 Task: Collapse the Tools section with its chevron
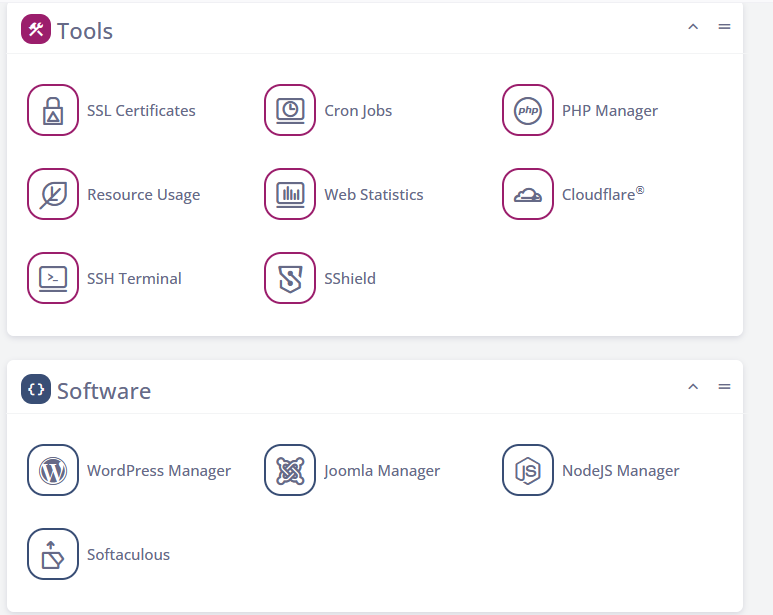(x=693, y=27)
